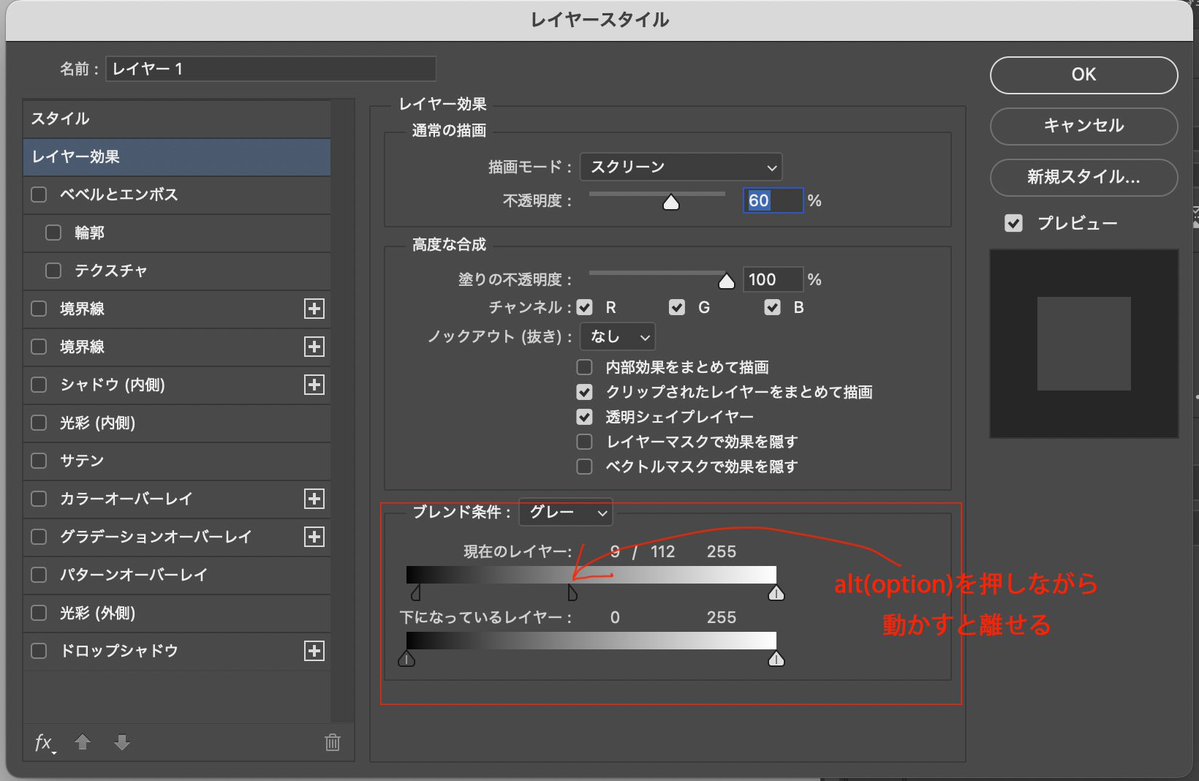Click 現在のレイヤー white handle at 255
The height and width of the screenshot is (781, 1199).
[x=776, y=593]
